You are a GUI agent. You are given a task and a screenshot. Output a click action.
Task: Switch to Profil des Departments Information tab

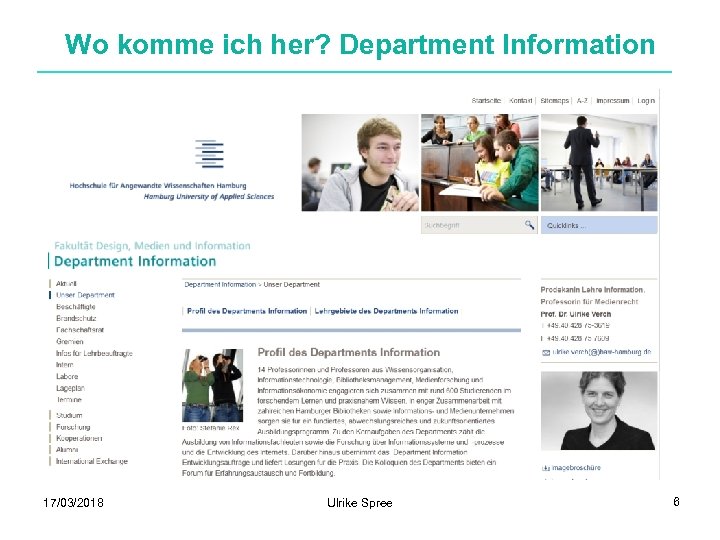[247, 311]
